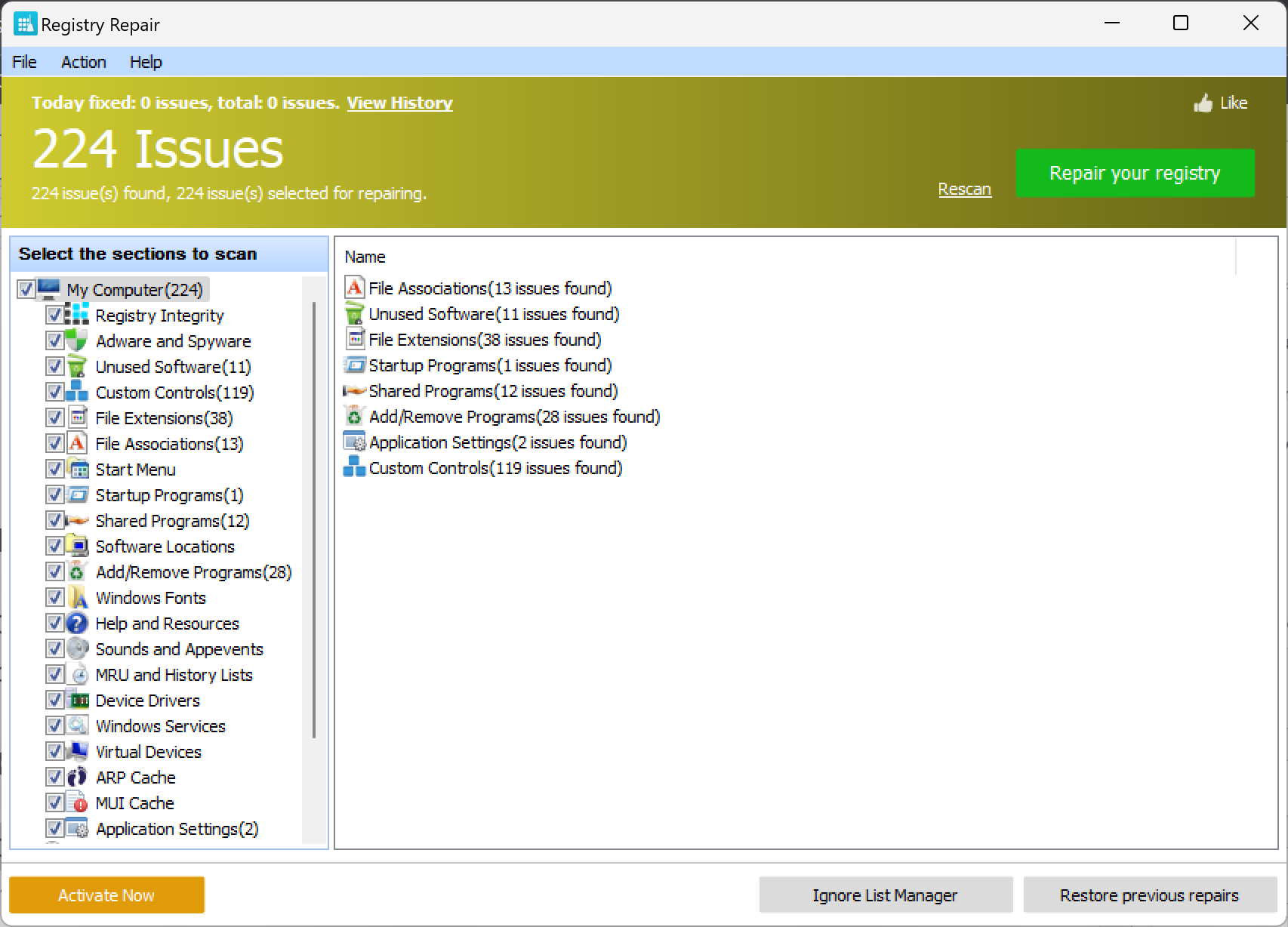Image resolution: width=1288 pixels, height=927 pixels.
Task: Click the Windows Fonts icon
Action: click(x=76, y=597)
